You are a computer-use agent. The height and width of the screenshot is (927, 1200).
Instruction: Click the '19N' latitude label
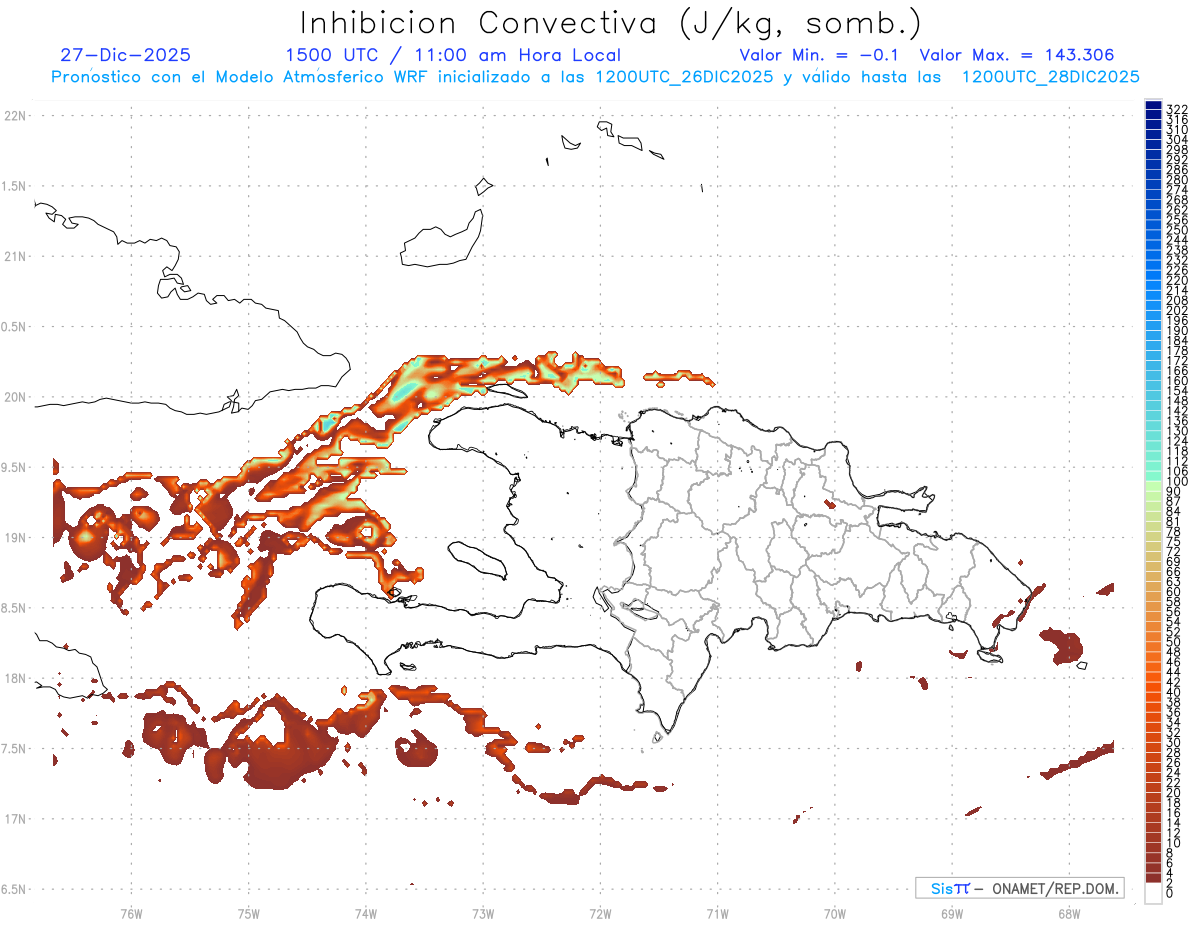14,538
